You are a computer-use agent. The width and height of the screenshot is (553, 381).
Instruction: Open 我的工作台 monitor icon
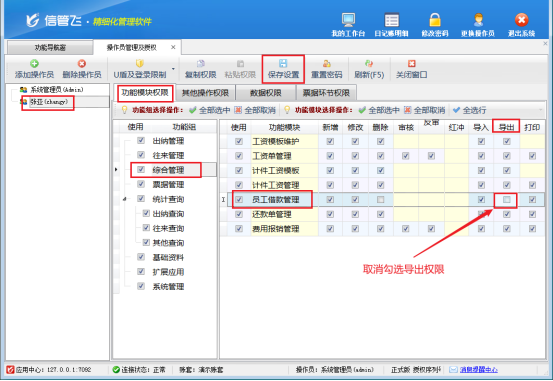[348, 20]
